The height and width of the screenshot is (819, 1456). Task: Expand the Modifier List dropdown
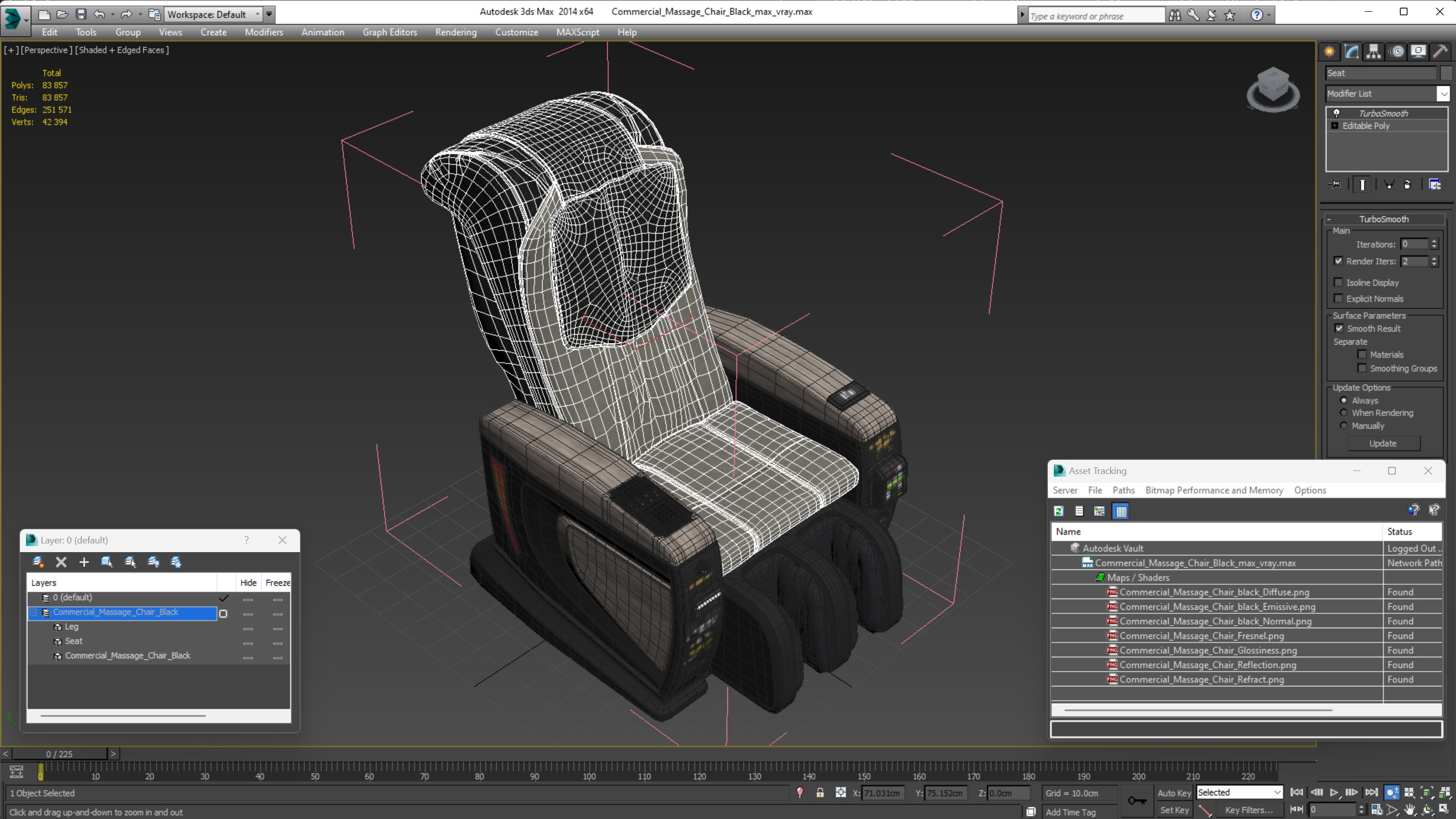[x=1442, y=93]
